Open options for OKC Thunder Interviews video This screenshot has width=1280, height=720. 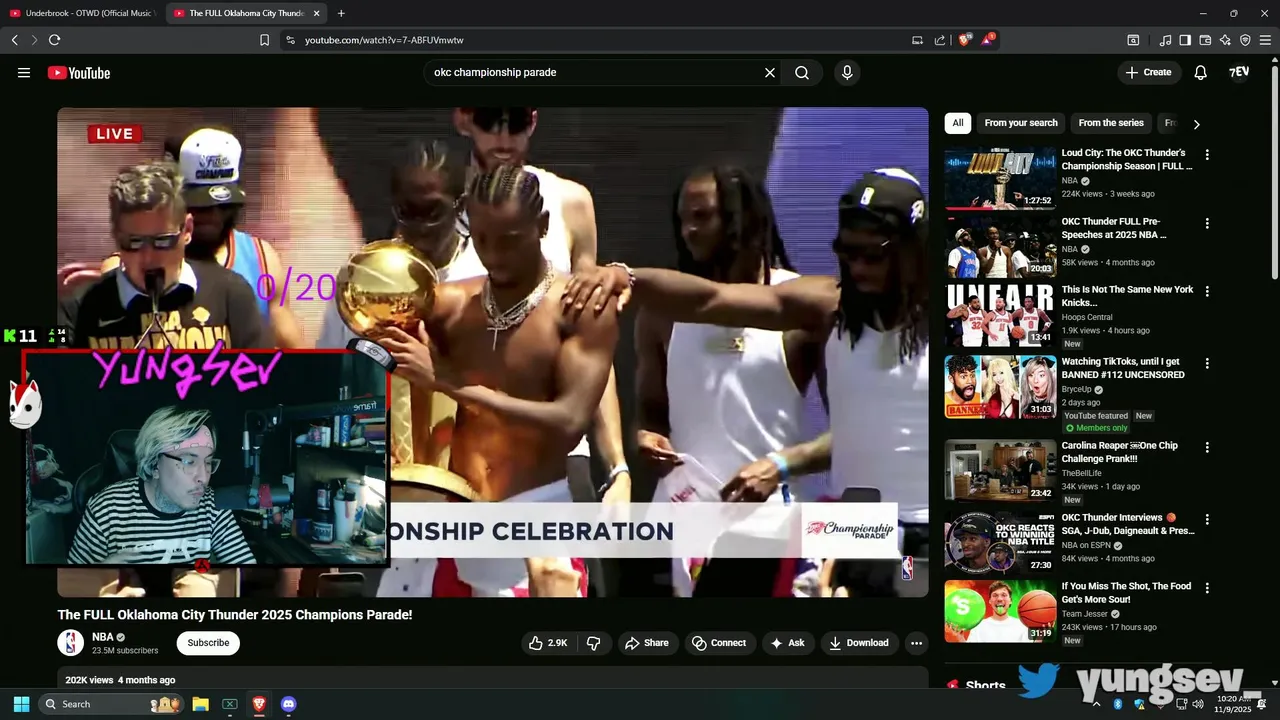1207,519
